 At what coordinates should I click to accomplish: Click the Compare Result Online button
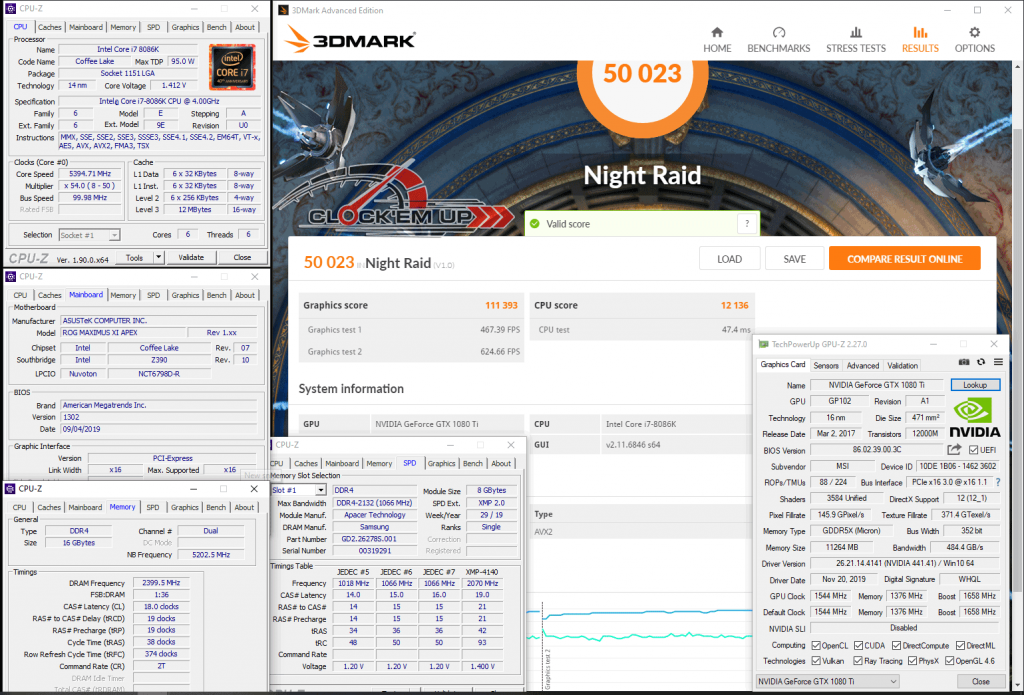coord(904,259)
